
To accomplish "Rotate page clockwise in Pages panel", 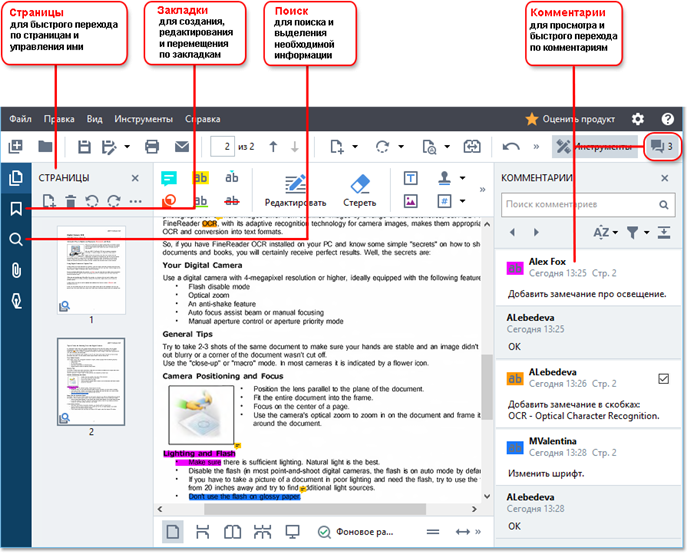I will point(114,202).
